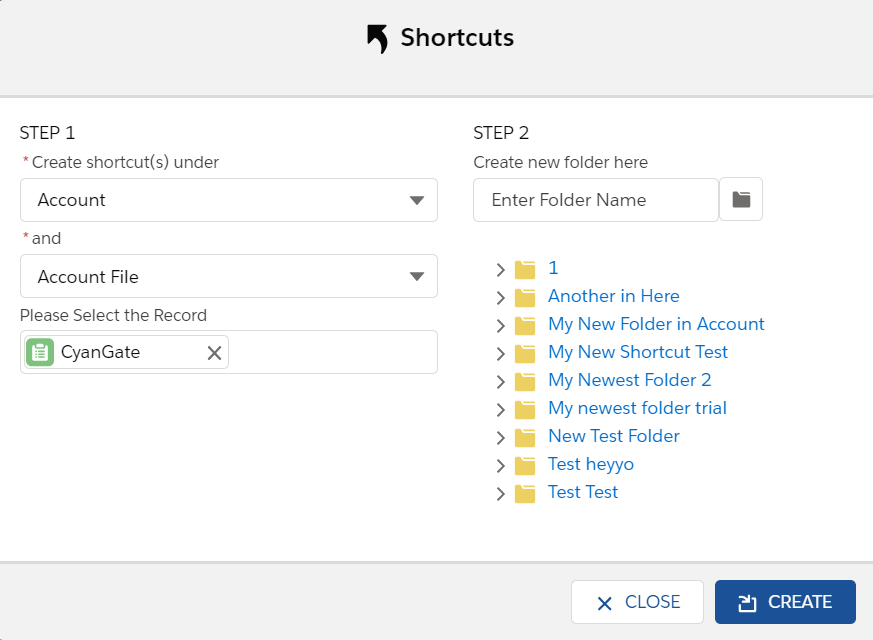Click the folder icon beside New Test Folder
Viewport: 873px width, 640px height.
coord(525,437)
